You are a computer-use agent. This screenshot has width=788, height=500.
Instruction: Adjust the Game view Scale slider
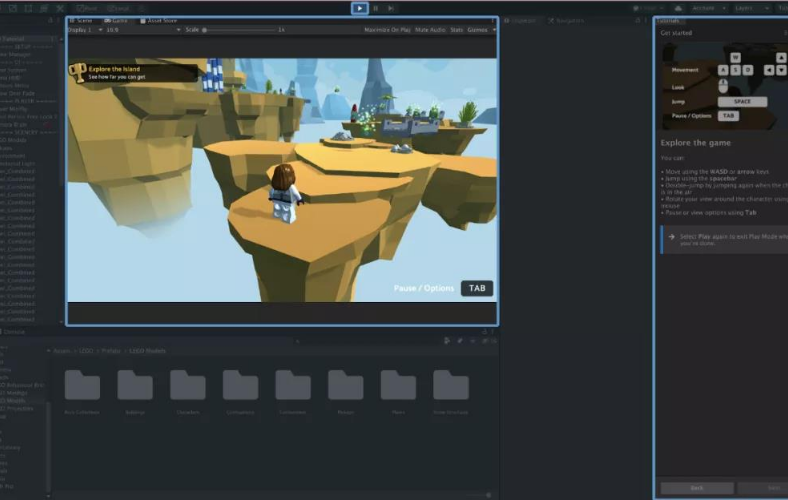pyautogui.click(x=240, y=30)
